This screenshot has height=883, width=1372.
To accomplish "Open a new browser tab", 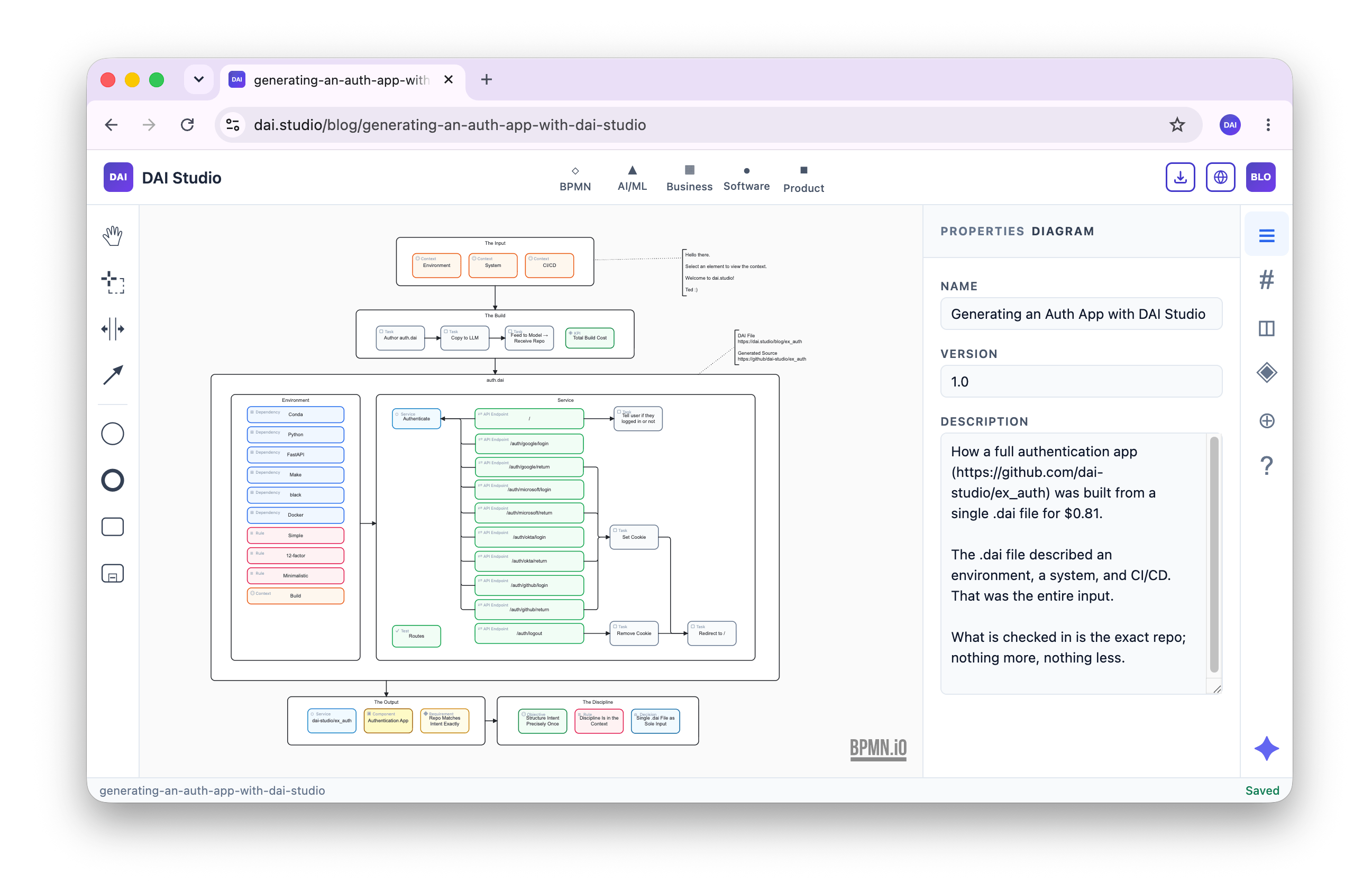I will (x=487, y=79).
